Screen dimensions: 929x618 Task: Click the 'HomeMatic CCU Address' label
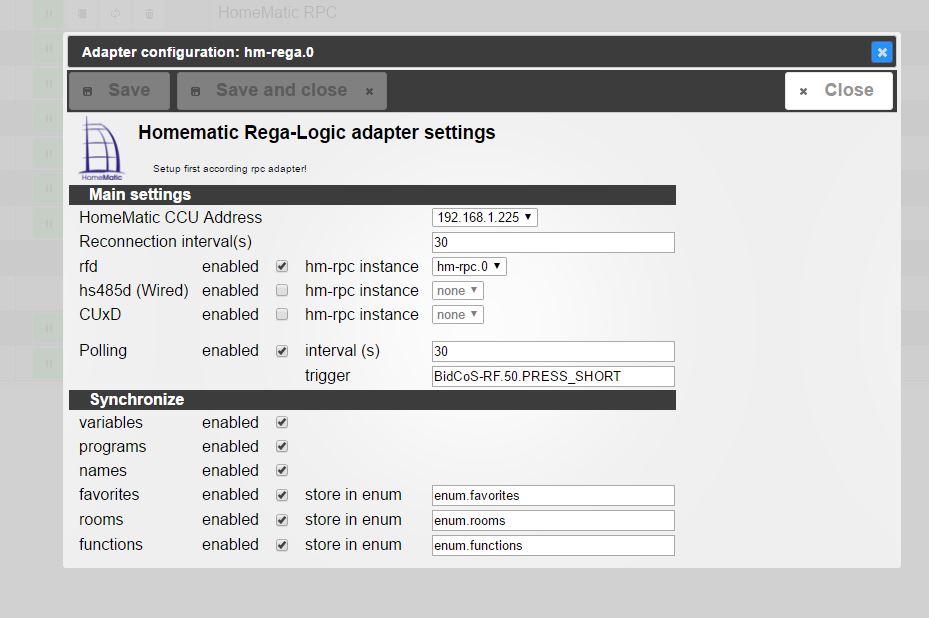(x=171, y=217)
